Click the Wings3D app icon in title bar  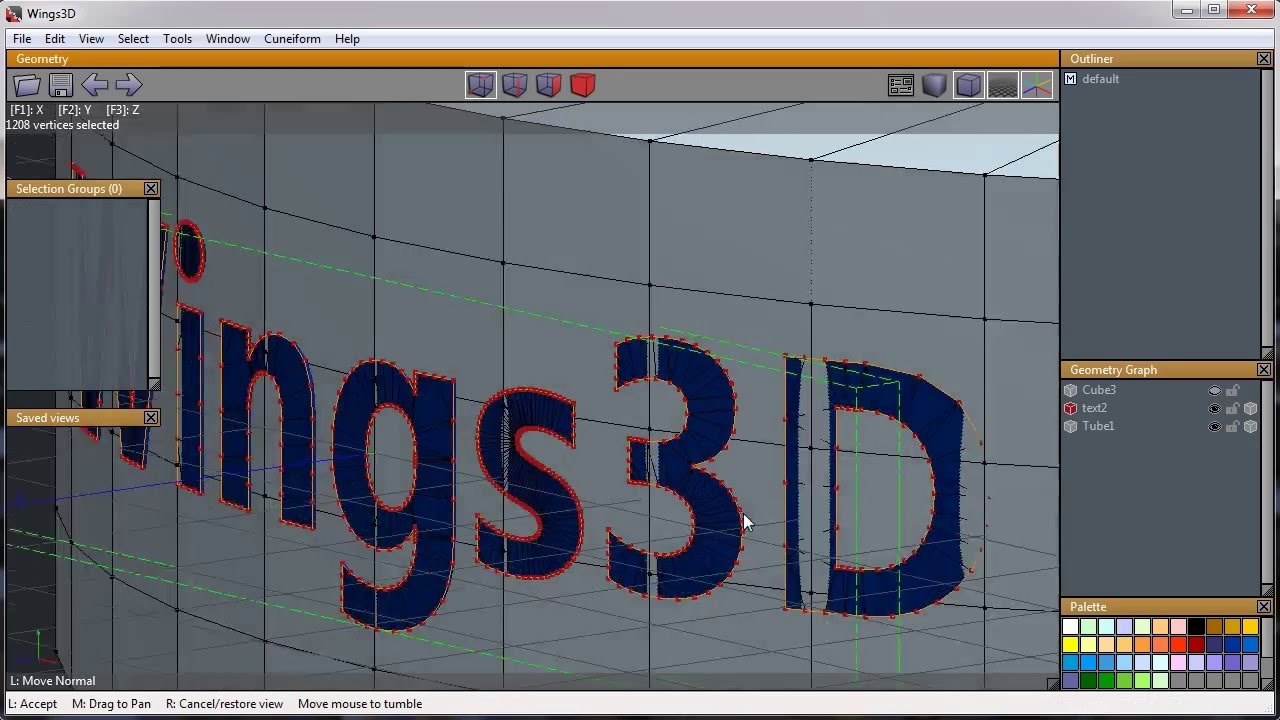point(14,13)
